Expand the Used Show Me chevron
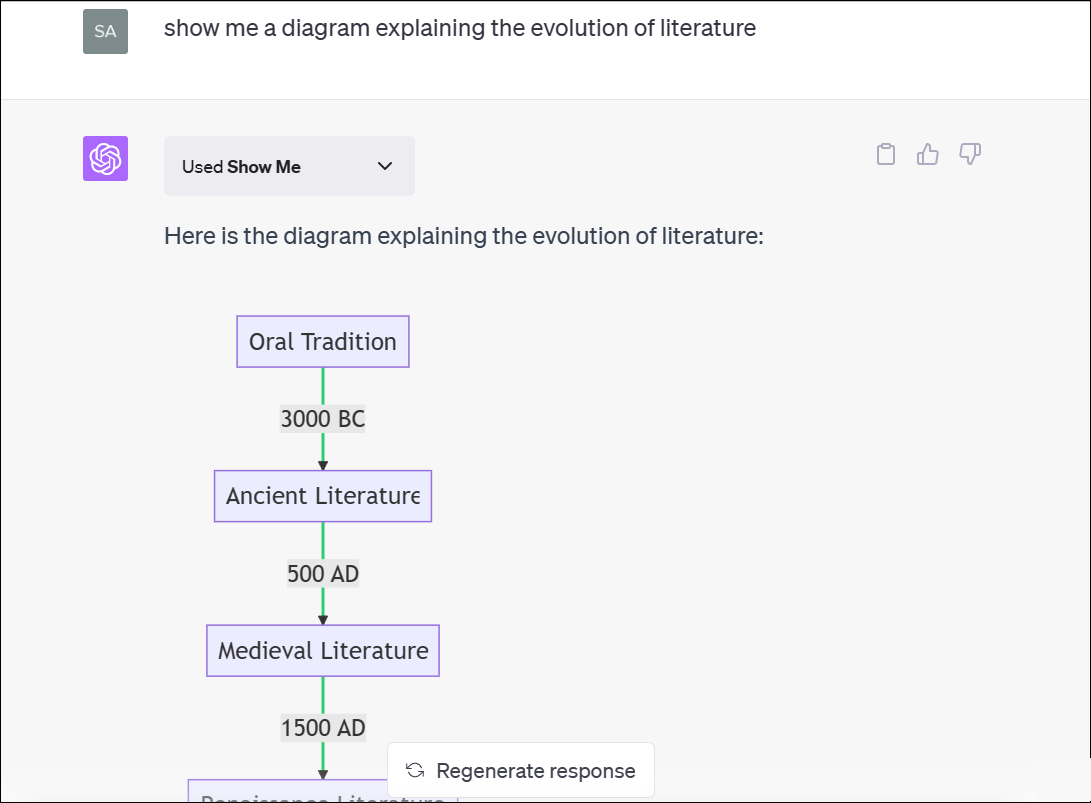Viewport: 1091px width, 803px height. [385, 166]
